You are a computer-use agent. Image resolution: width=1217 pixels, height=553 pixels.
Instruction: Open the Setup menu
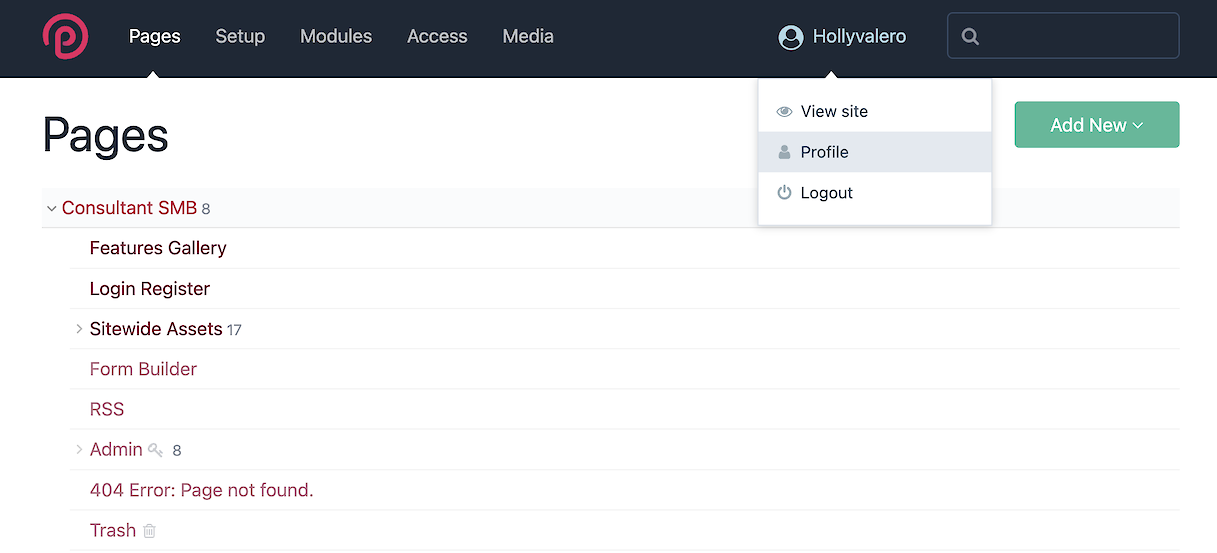coord(240,37)
